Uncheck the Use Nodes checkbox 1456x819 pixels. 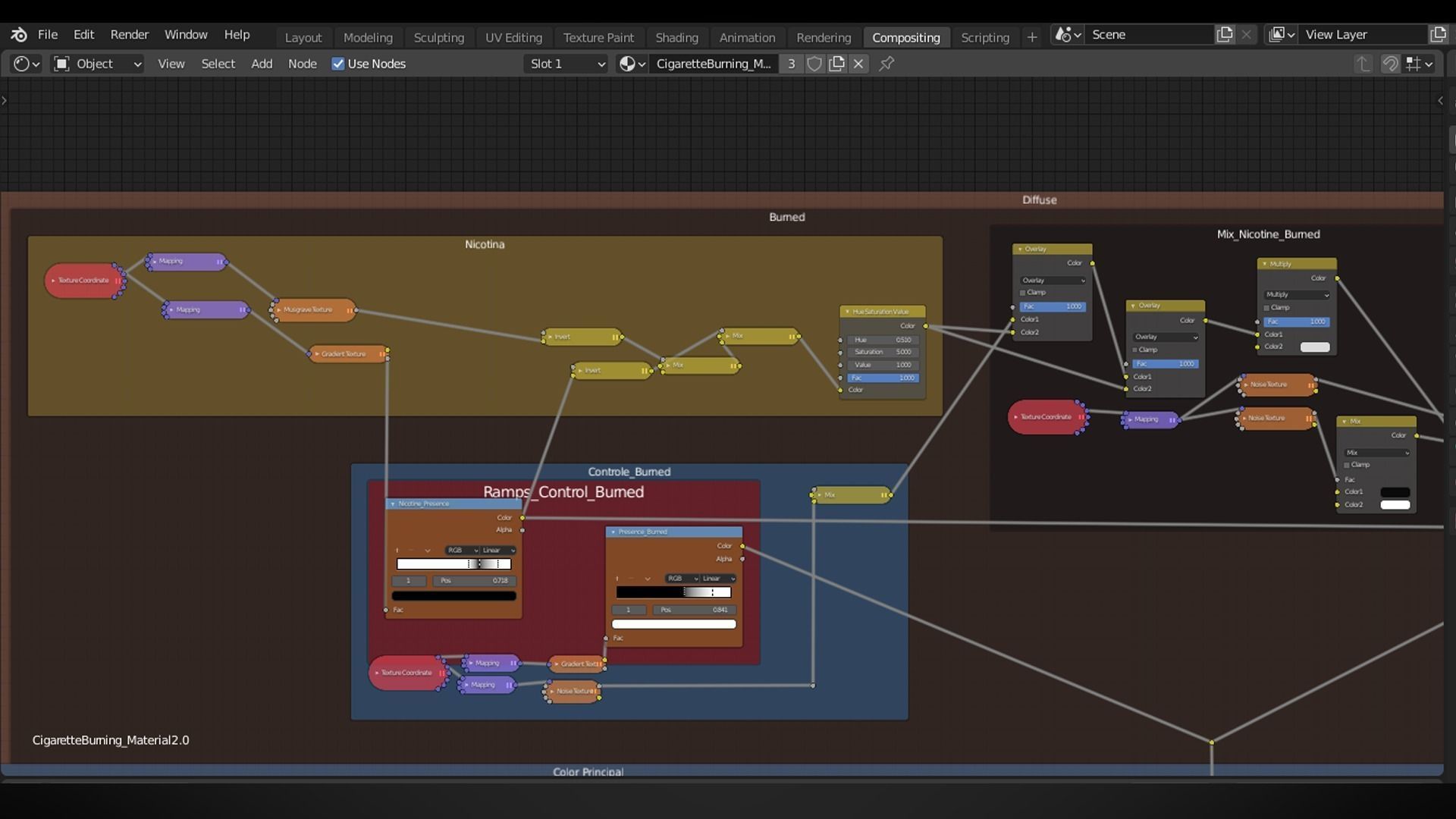click(338, 64)
